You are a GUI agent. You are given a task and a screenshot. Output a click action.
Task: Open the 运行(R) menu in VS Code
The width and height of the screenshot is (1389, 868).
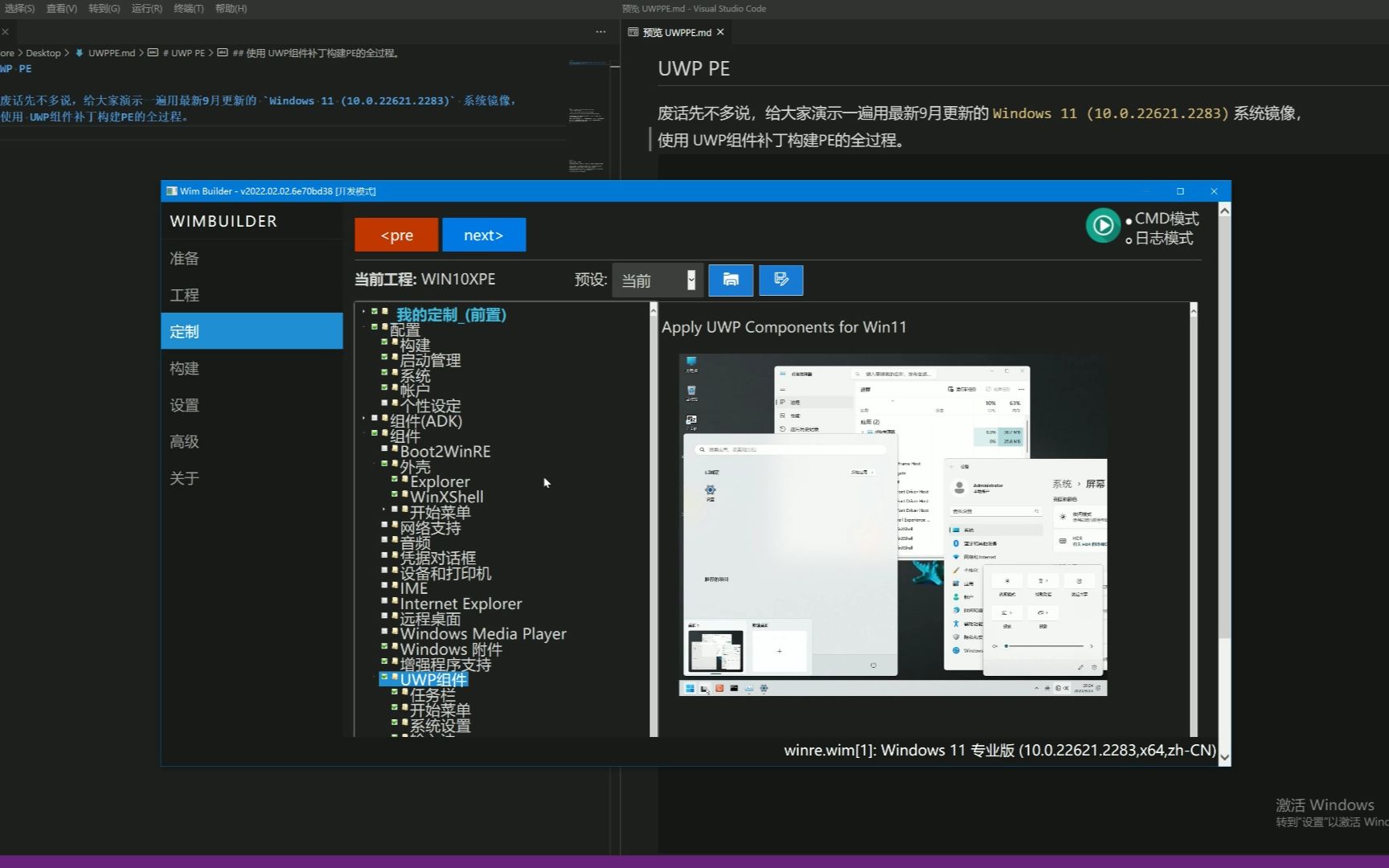tap(147, 9)
